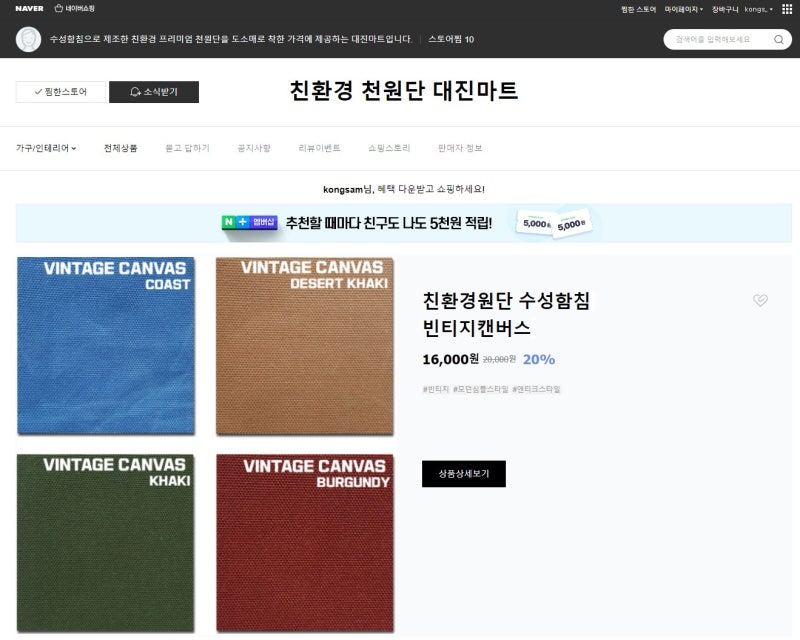Expand kongs account dropdown
This screenshot has height=640, width=800.
click(759, 9)
